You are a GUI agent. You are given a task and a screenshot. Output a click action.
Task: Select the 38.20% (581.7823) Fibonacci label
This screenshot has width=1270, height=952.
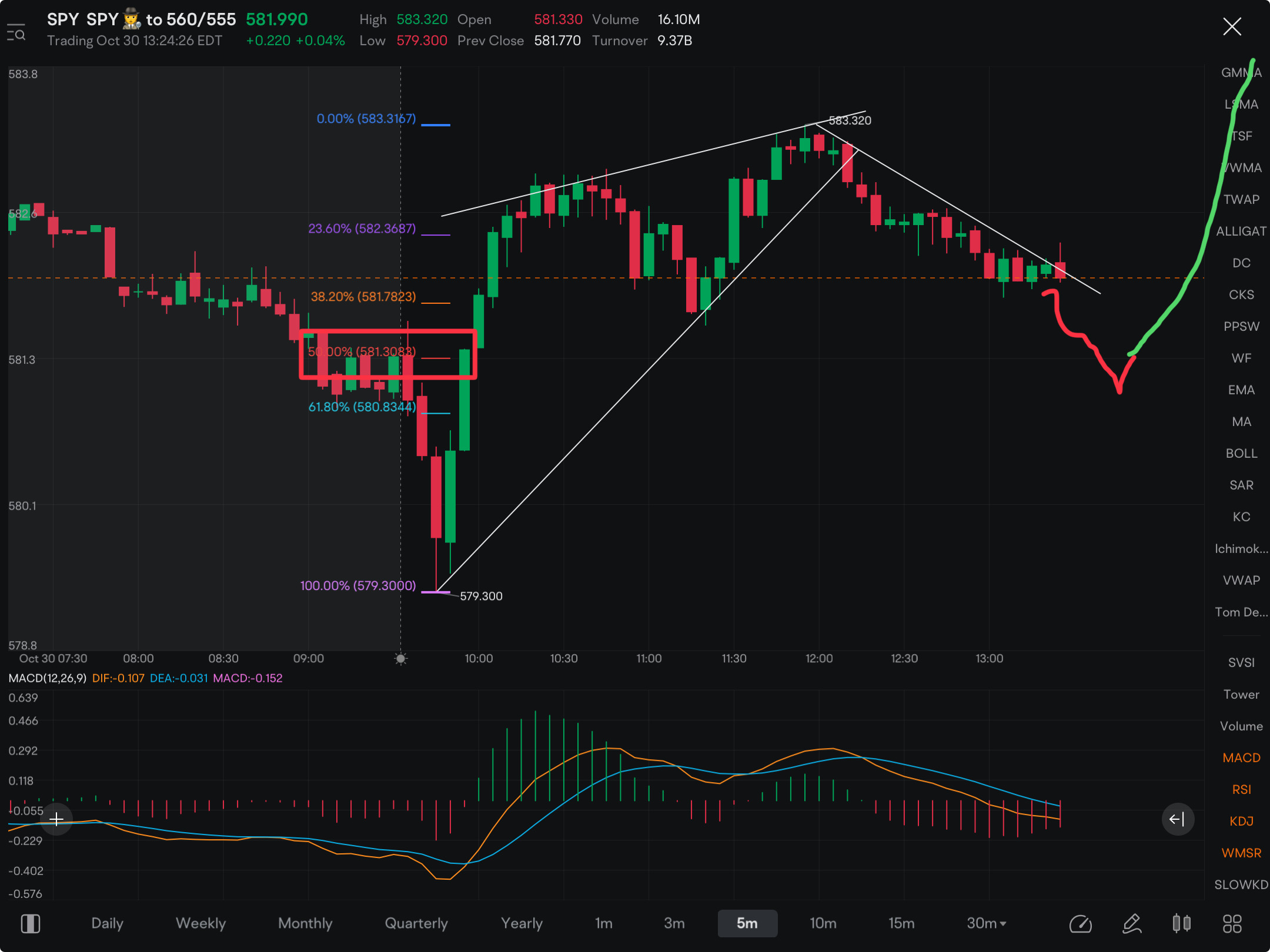point(363,297)
